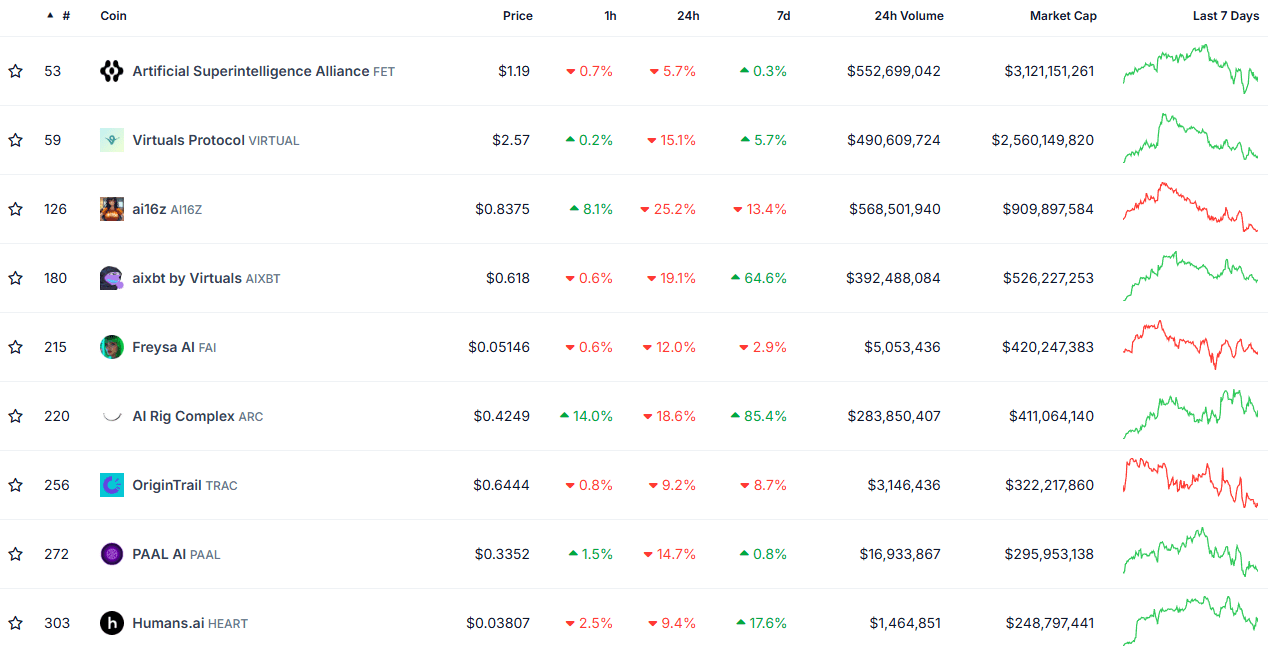
Task: View FET 7-day sparkline chart
Action: (1190, 69)
